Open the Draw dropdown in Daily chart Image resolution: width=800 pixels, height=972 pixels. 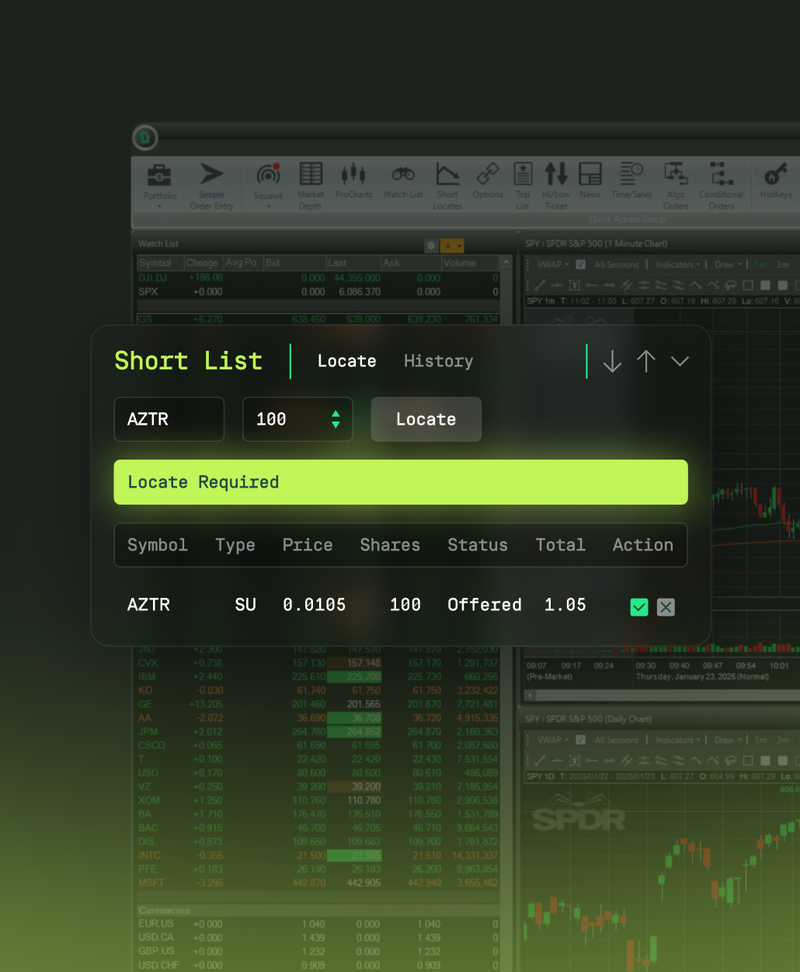coord(727,740)
